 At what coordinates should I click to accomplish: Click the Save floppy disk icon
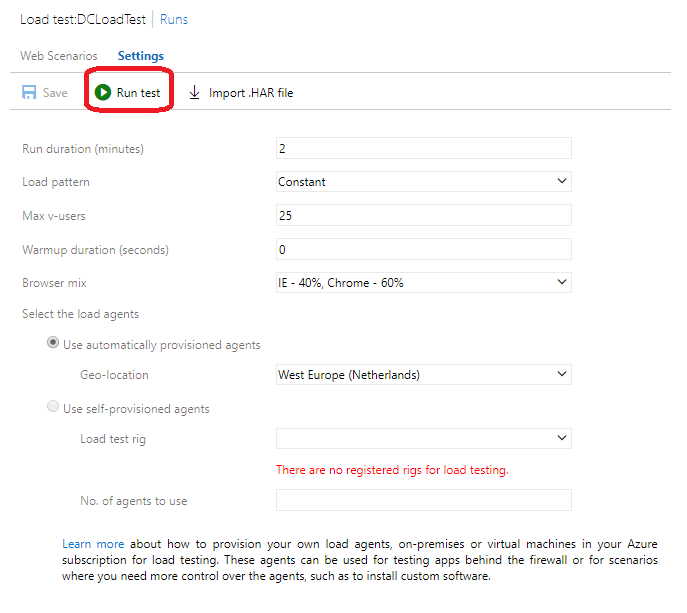point(29,92)
